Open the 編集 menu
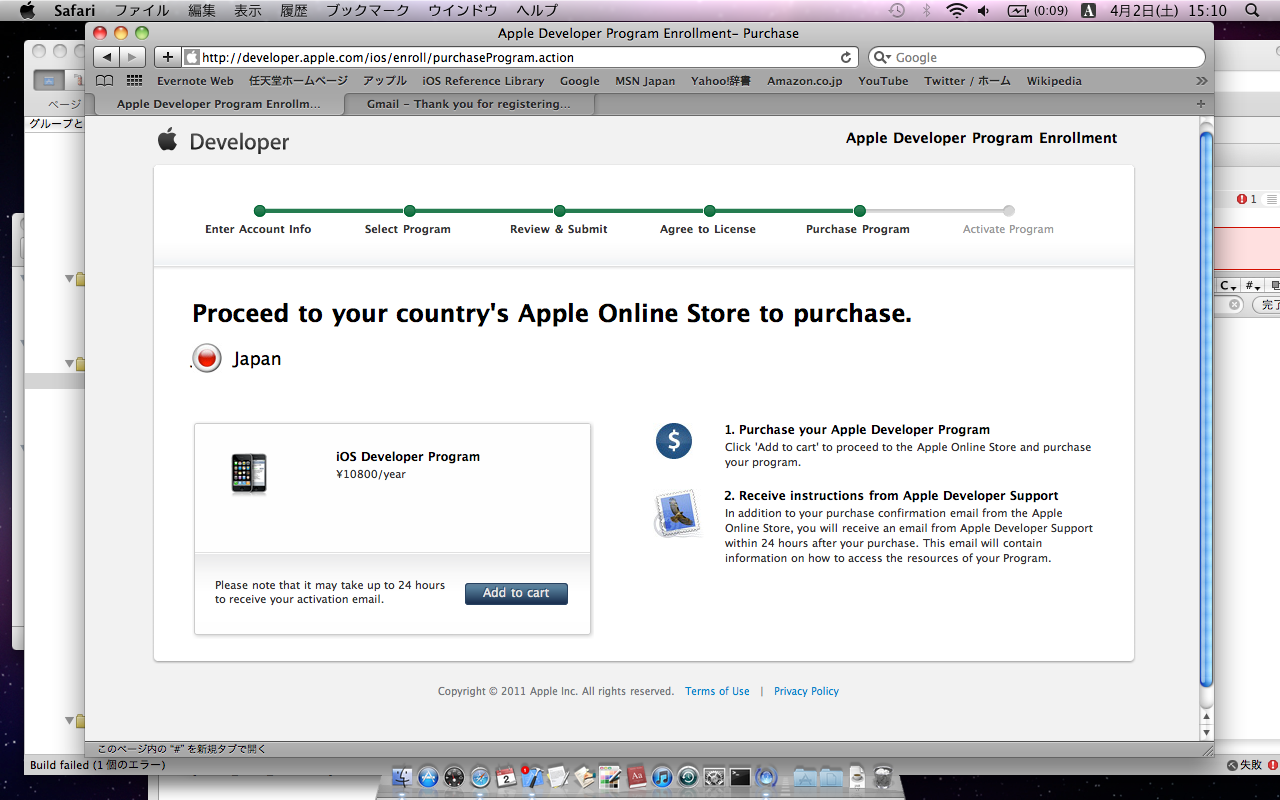1280x800 pixels. point(202,10)
